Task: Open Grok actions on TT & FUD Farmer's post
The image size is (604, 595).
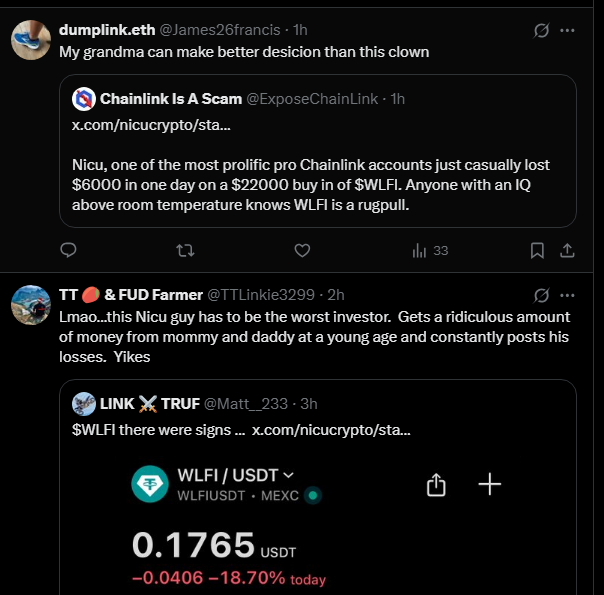Action: pos(541,295)
